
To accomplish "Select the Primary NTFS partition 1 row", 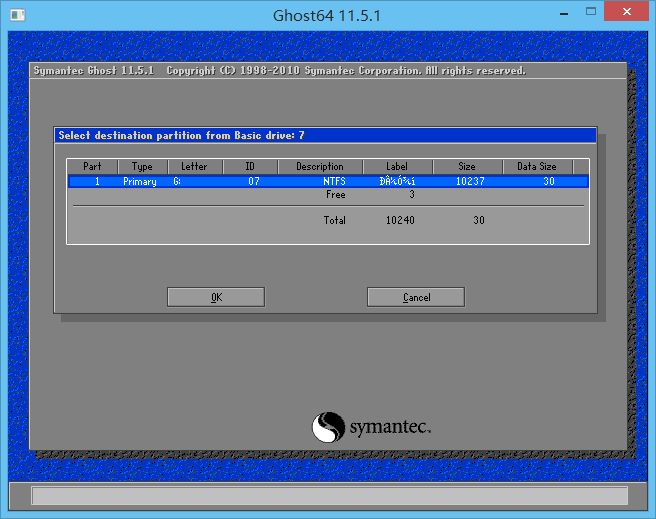I will coord(327,182).
